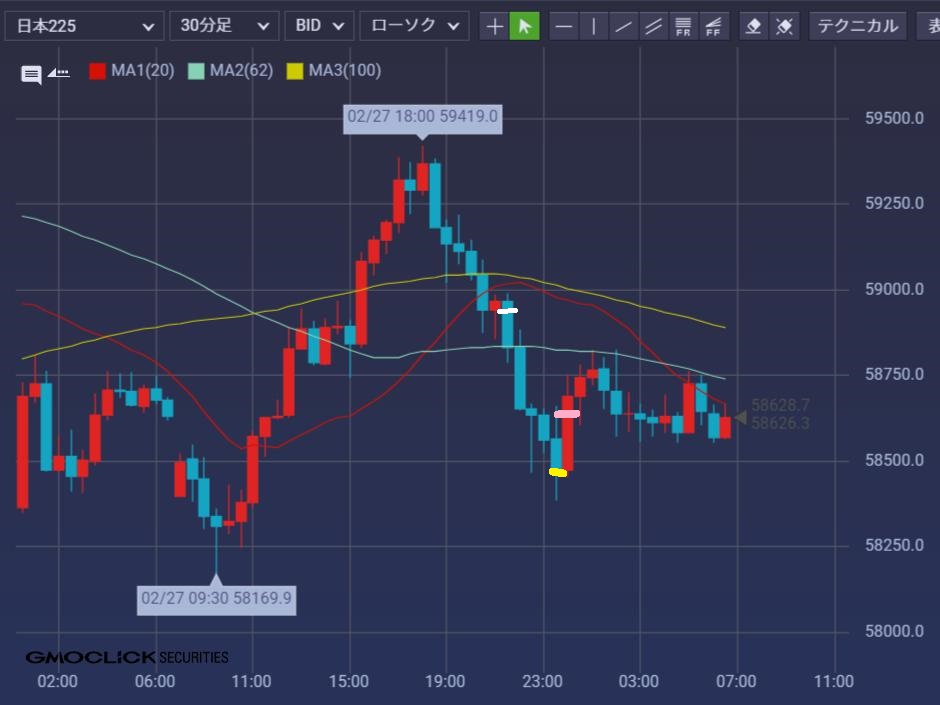Select the trend line drawing tool

point(624,26)
